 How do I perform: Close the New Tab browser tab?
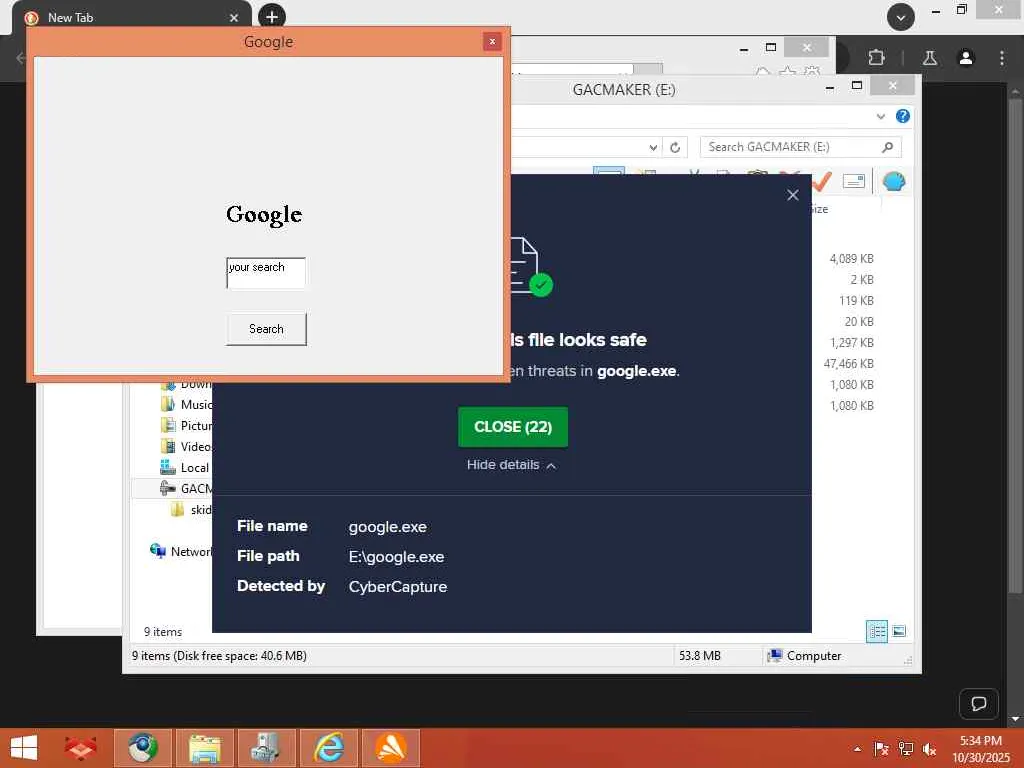(234, 18)
